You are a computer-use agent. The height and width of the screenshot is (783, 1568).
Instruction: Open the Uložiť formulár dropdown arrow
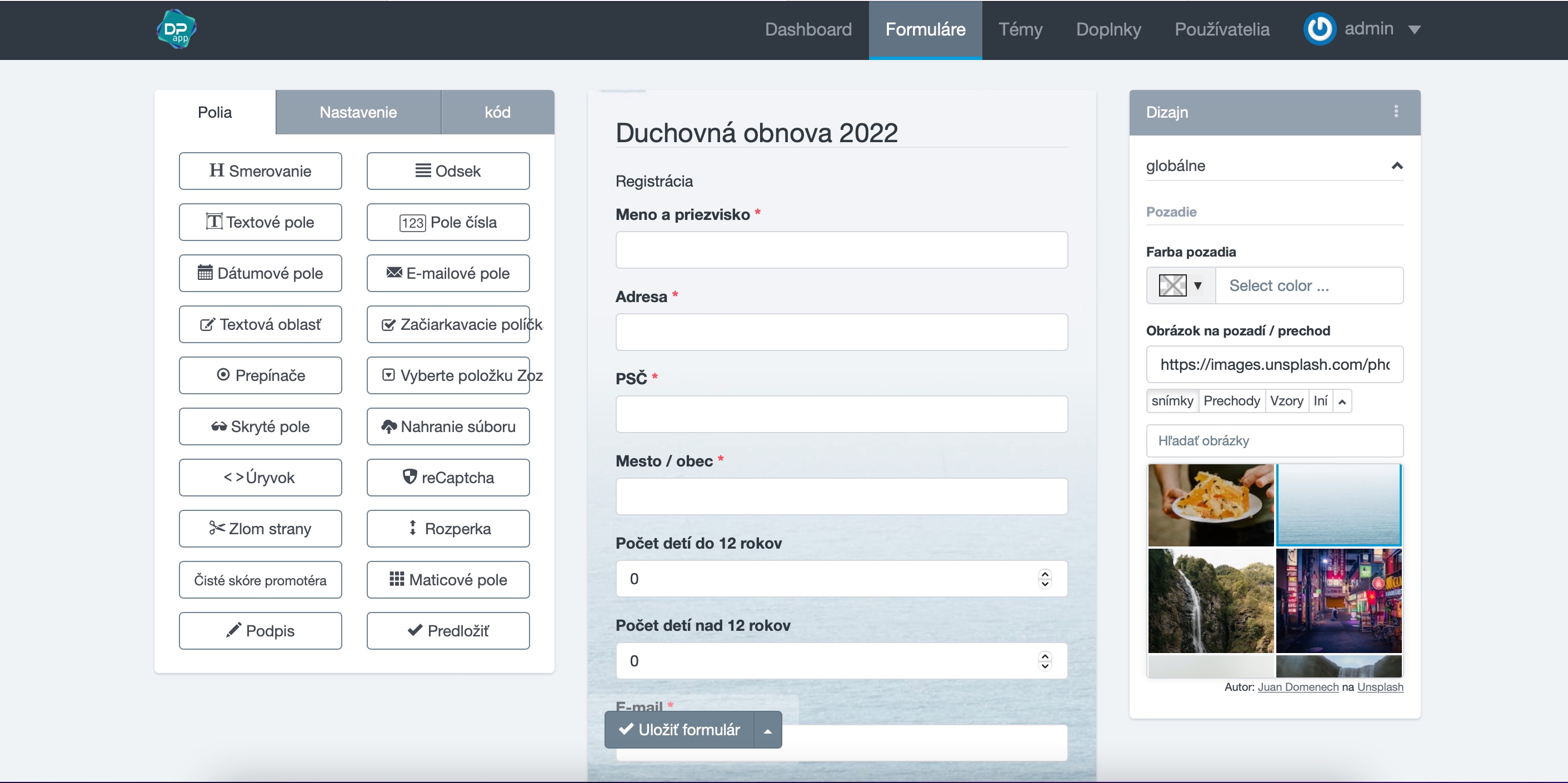click(x=767, y=730)
